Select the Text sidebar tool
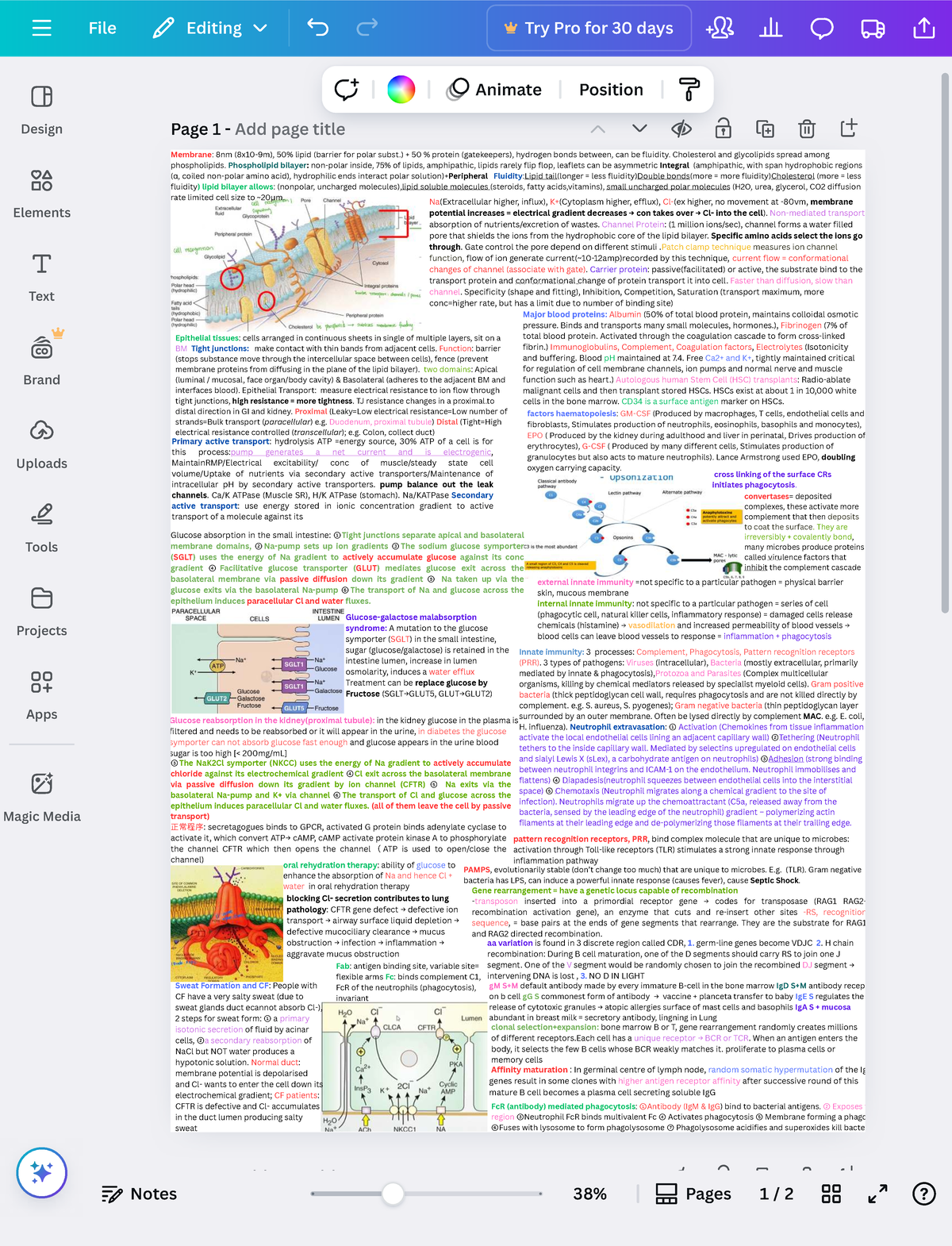This screenshot has width=952, height=1246. tap(41, 278)
